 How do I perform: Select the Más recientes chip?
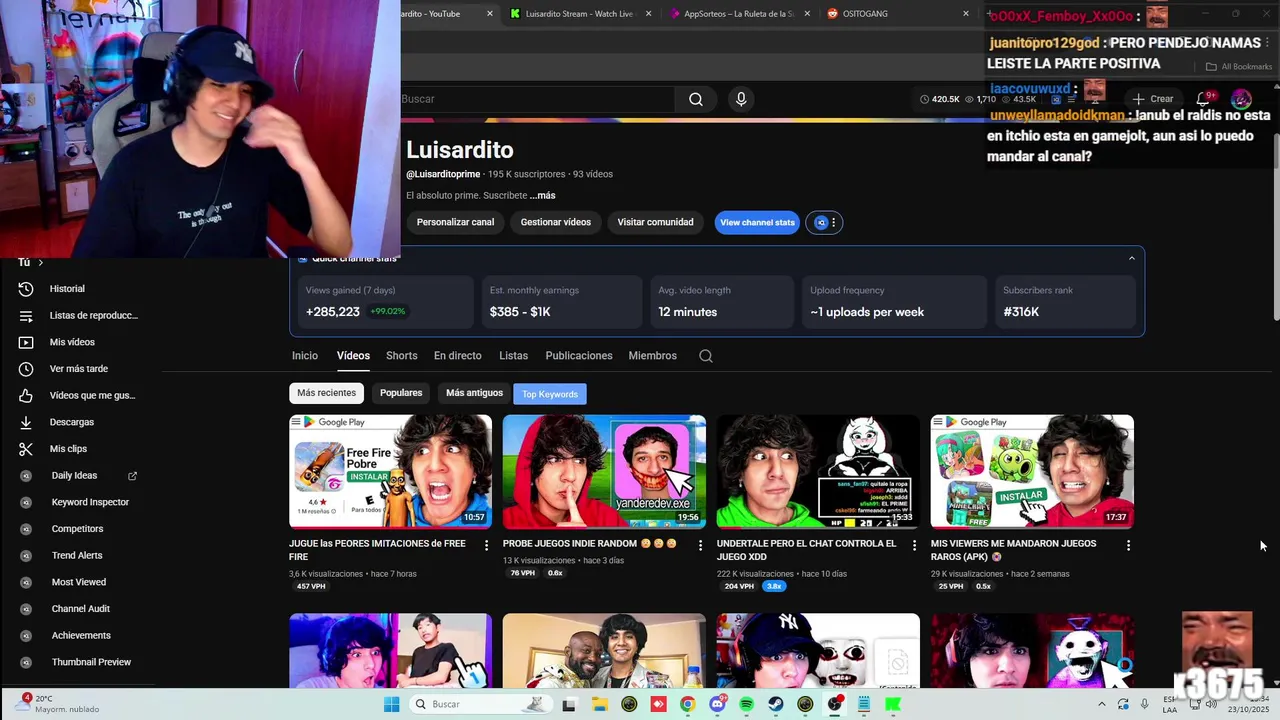[x=326, y=393]
